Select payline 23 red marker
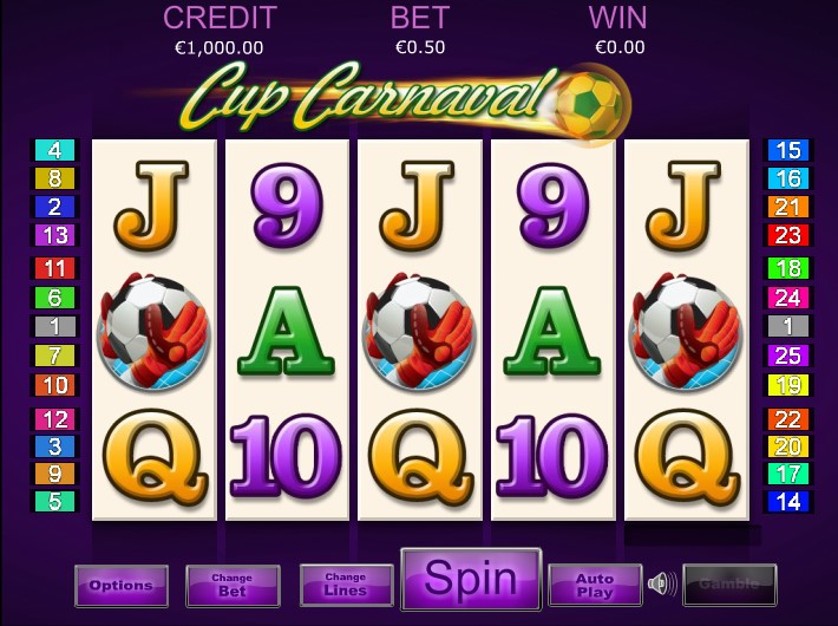Viewport: 838px width, 626px height. click(788, 235)
